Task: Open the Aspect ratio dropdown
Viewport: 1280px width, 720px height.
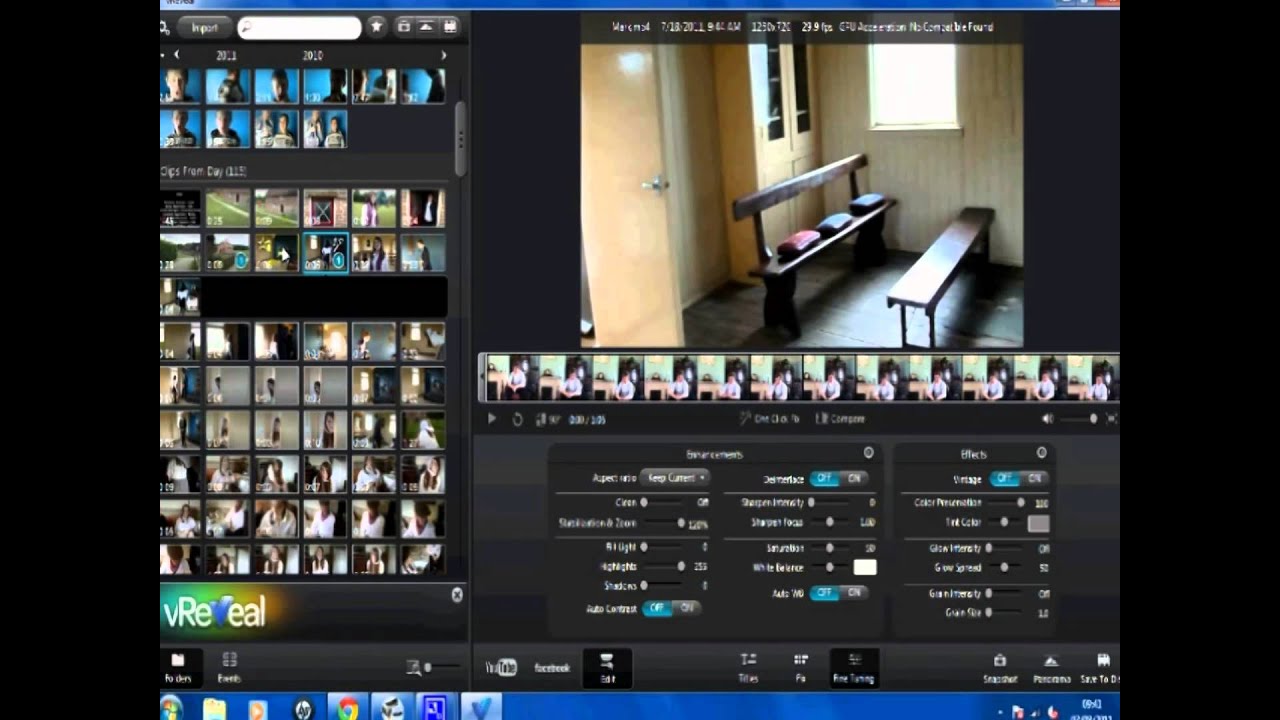Action: pyautogui.click(x=674, y=478)
